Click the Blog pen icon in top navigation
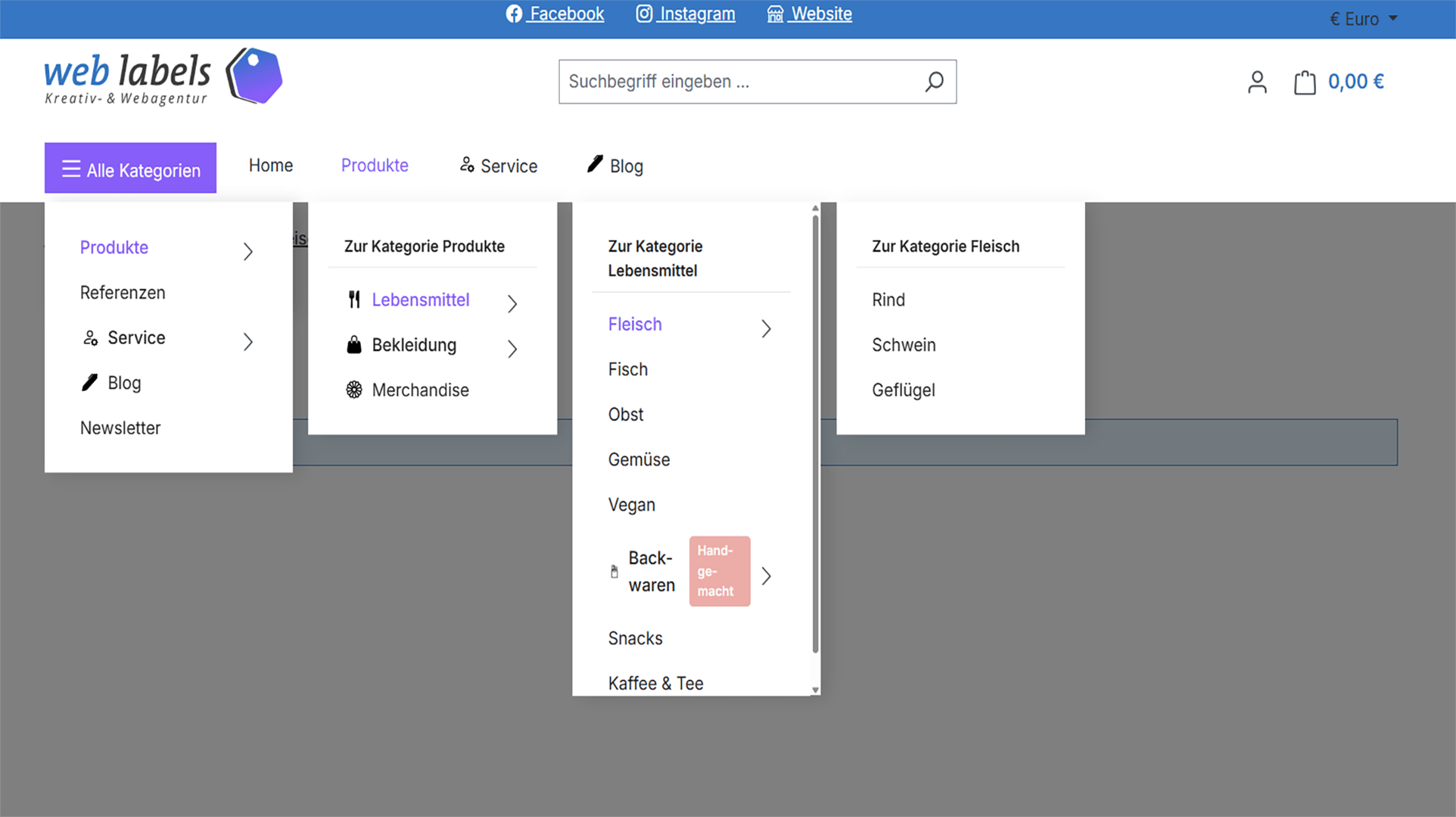The width and height of the screenshot is (1456, 817). pos(596,163)
